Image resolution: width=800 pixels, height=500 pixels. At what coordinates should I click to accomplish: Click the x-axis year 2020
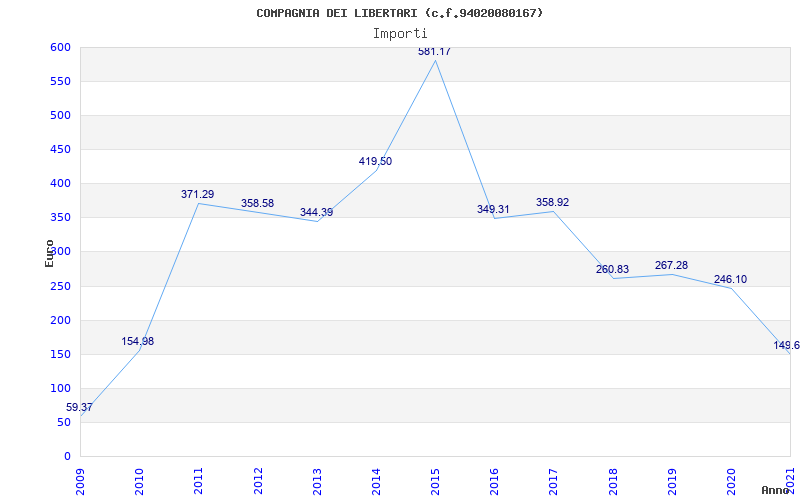[x=732, y=481]
